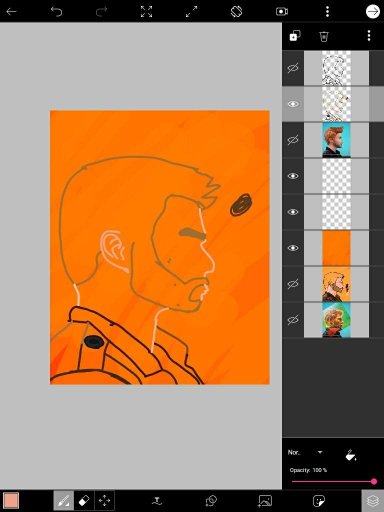Open the peach color swatch
The width and height of the screenshot is (384, 512).
[11, 501]
